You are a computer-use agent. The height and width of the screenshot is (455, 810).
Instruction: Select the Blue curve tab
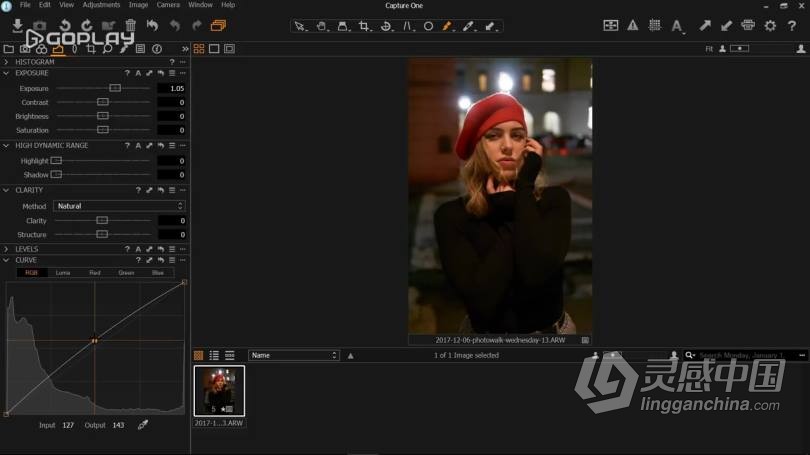click(x=158, y=273)
